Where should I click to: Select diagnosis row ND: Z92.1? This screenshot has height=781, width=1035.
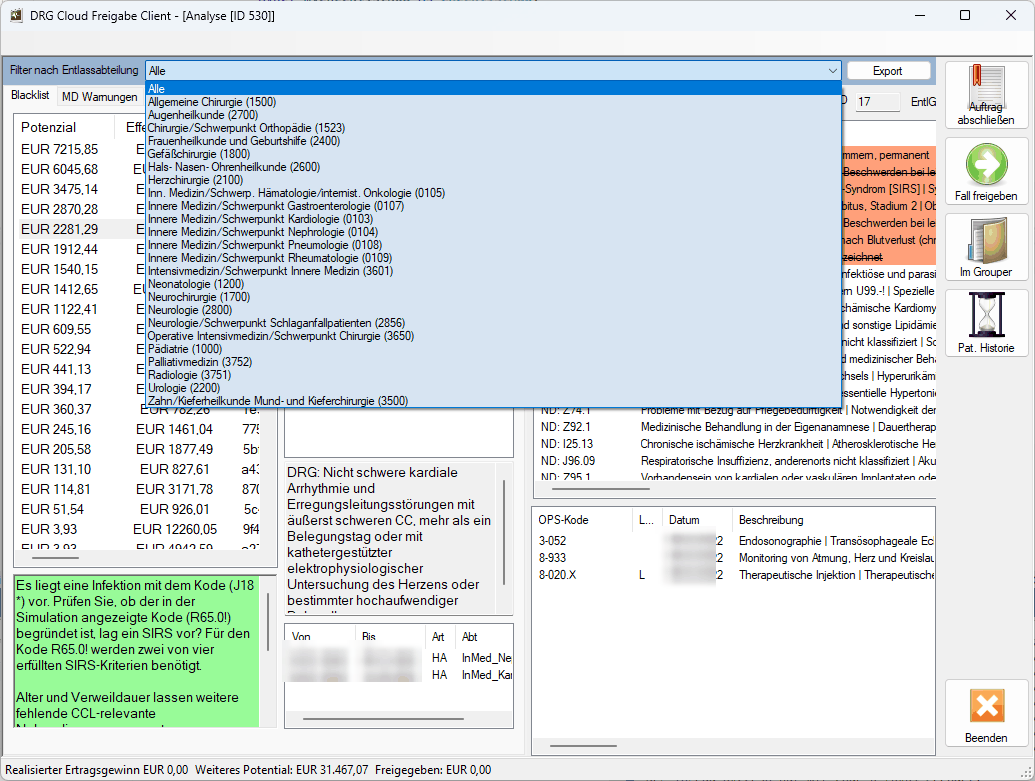(x=736, y=427)
